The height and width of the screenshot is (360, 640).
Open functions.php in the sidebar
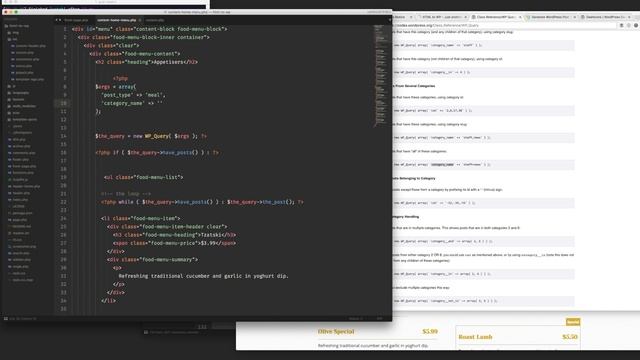pyautogui.click(x=21, y=173)
